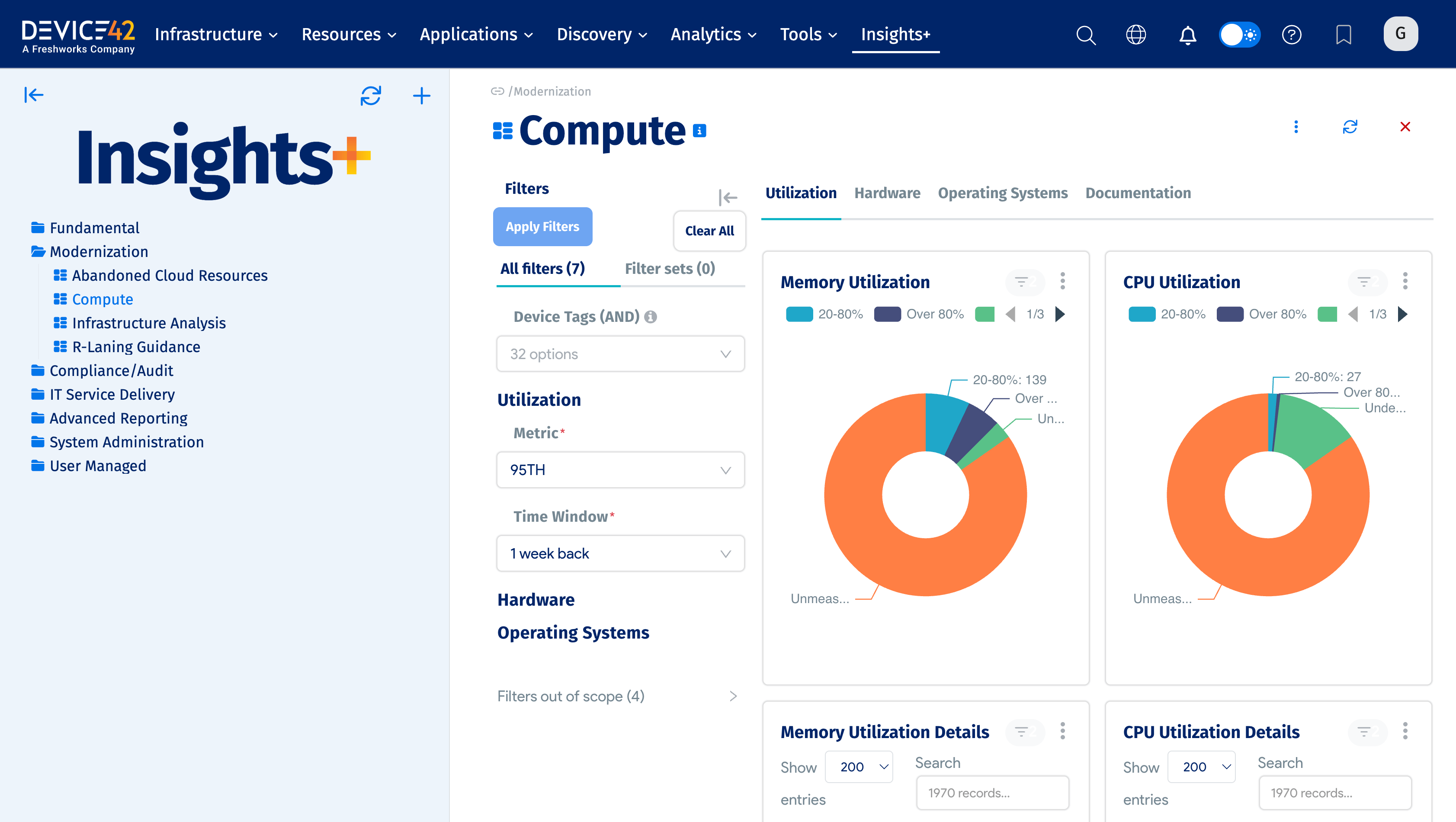1456x822 pixels.
Task: Collapse the Insights+ sidebar panel
Action: tap(34, 95)
